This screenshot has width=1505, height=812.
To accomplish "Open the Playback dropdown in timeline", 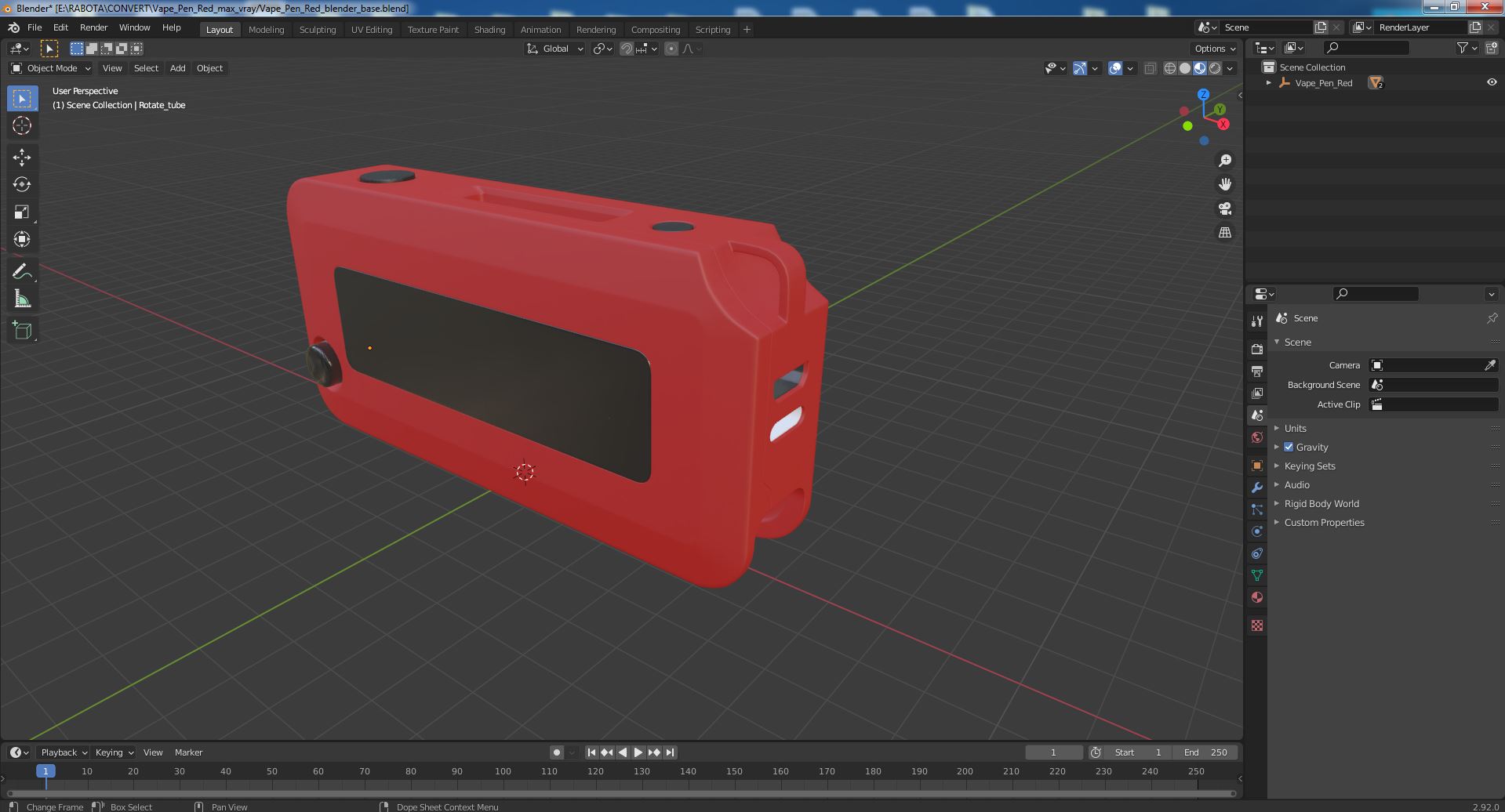I will click(x=64, y=752).
